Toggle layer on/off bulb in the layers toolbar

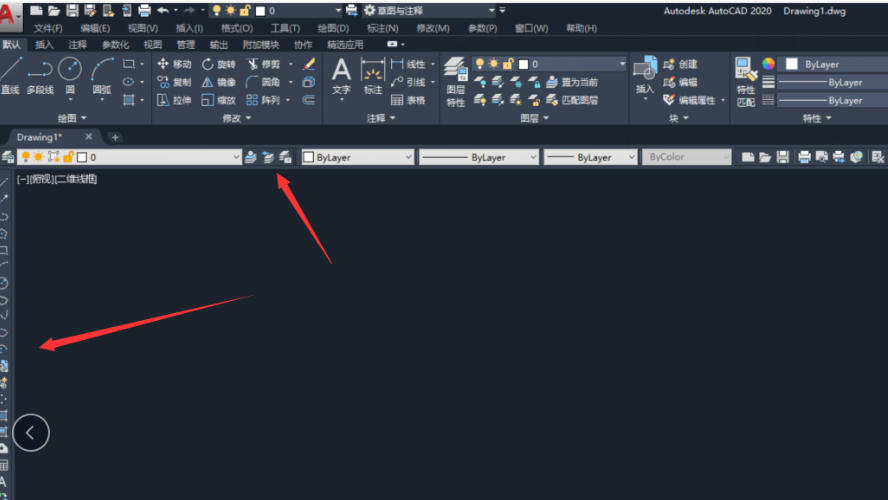coord(25,157)
